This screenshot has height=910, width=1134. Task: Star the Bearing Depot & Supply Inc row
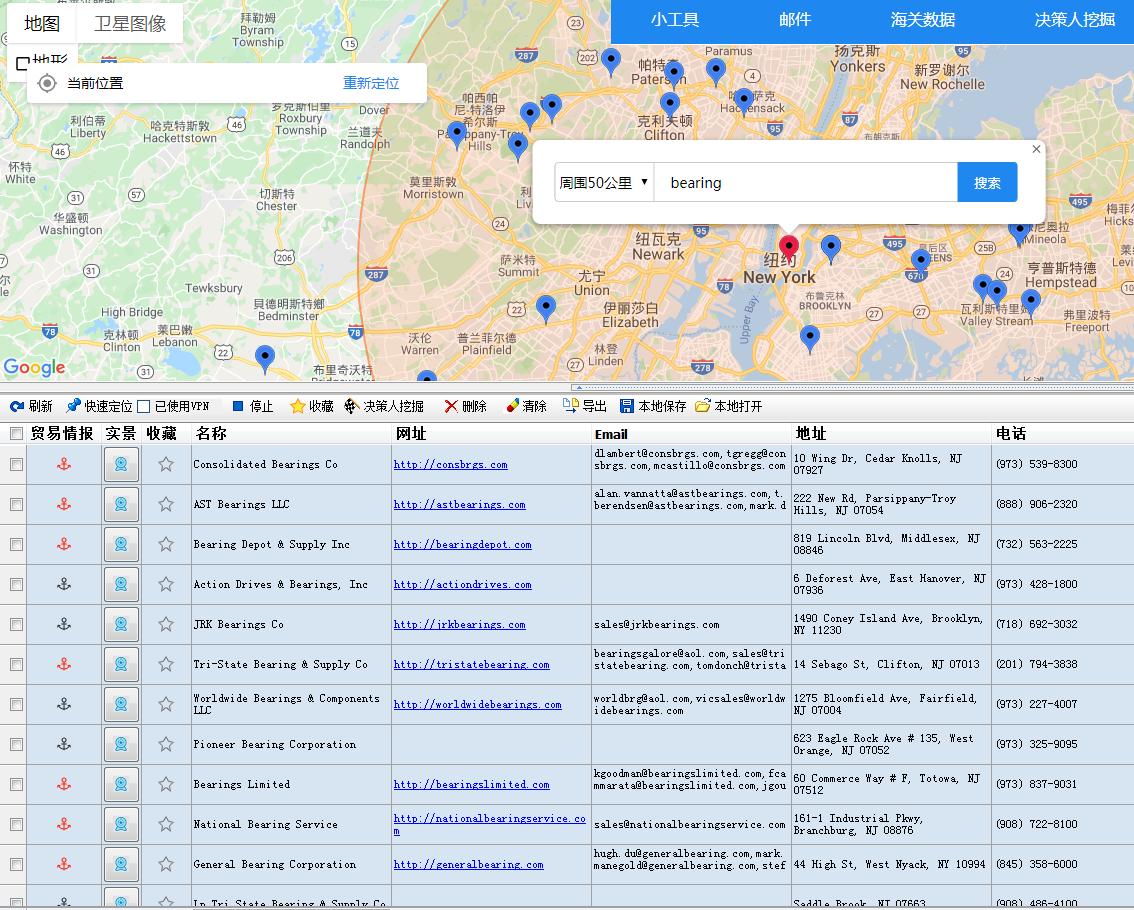tap(166, 544)
